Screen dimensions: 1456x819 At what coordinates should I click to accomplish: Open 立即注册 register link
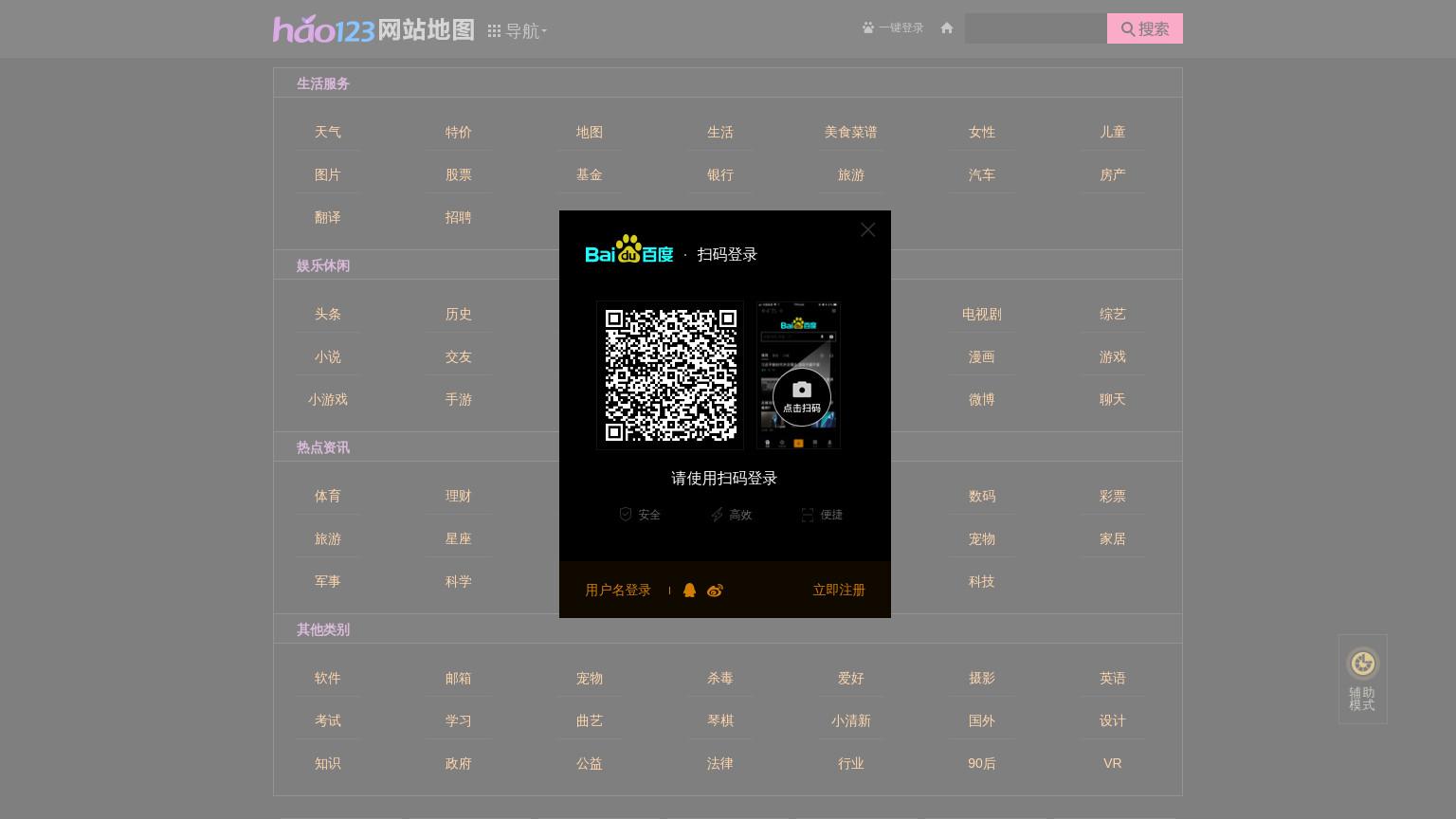coord(839,591)
